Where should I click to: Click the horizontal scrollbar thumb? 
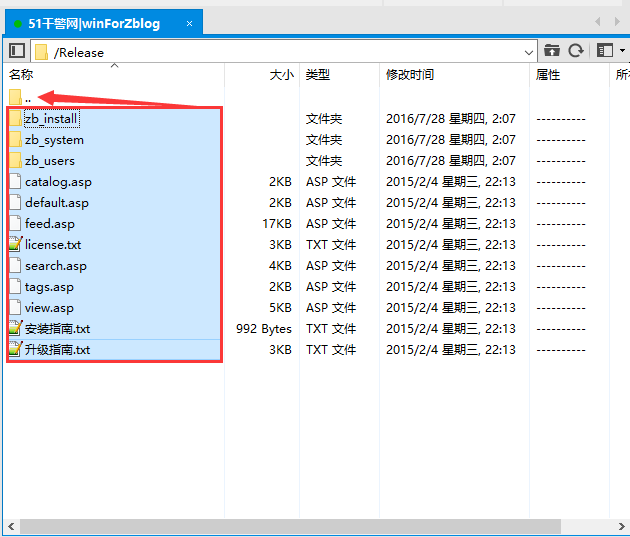[290, 526]
